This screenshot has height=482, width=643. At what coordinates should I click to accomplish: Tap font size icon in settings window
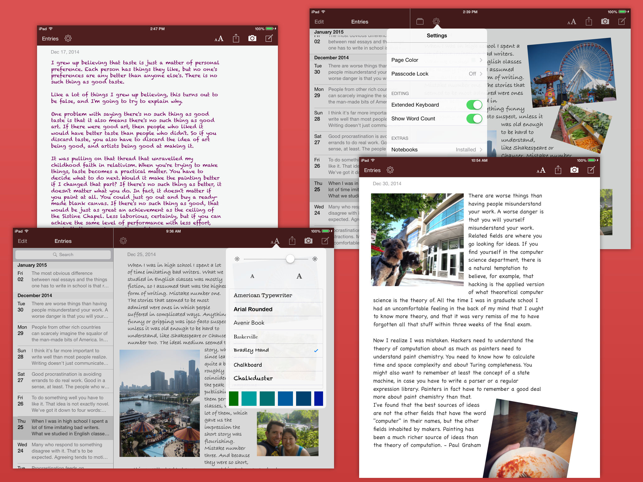click(x=572, y=22)
